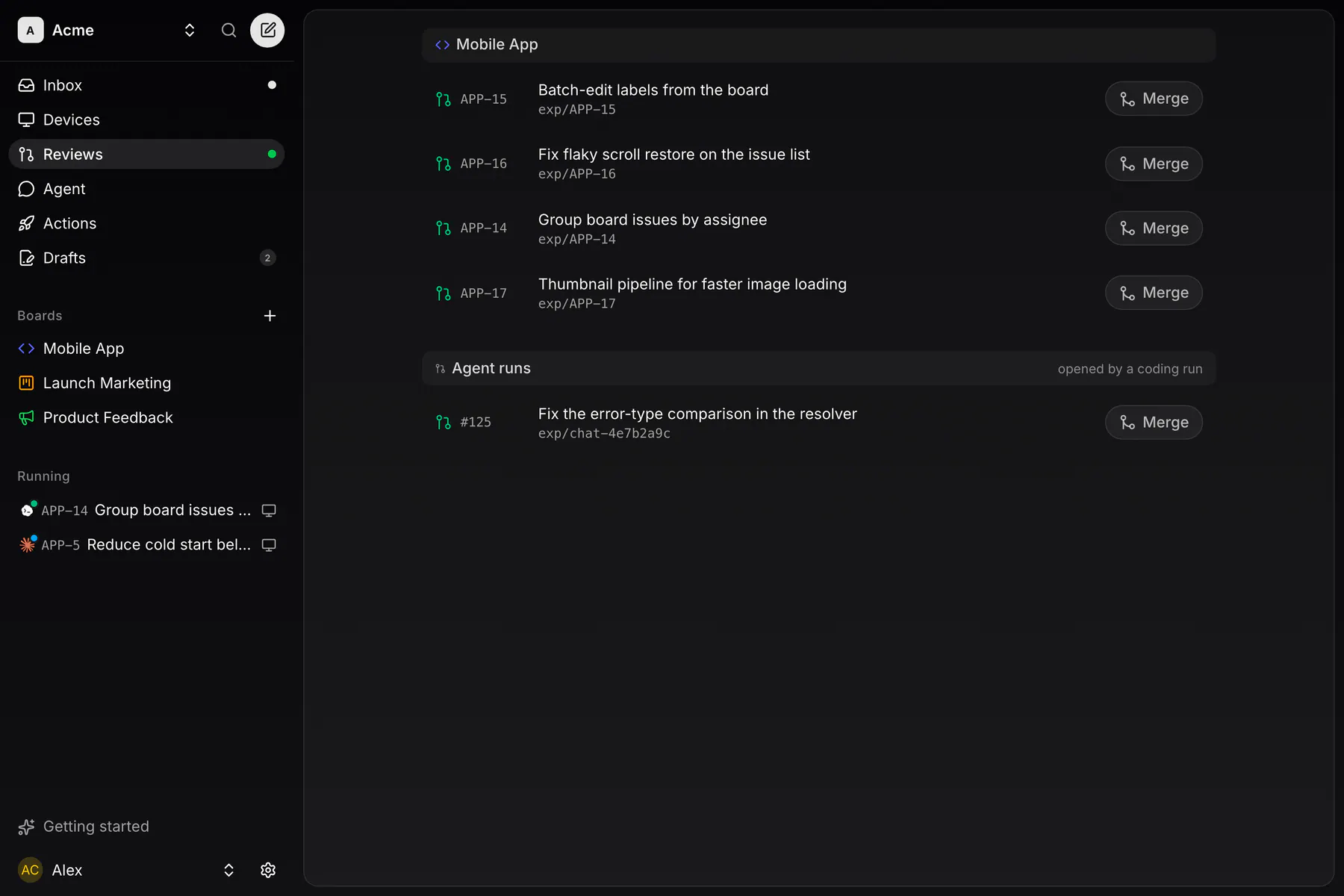Screen dimensions: 1344x896
Task: Merge APP-14 Group board issues review
Action: pyautogui.click(x=1154, y=228)
